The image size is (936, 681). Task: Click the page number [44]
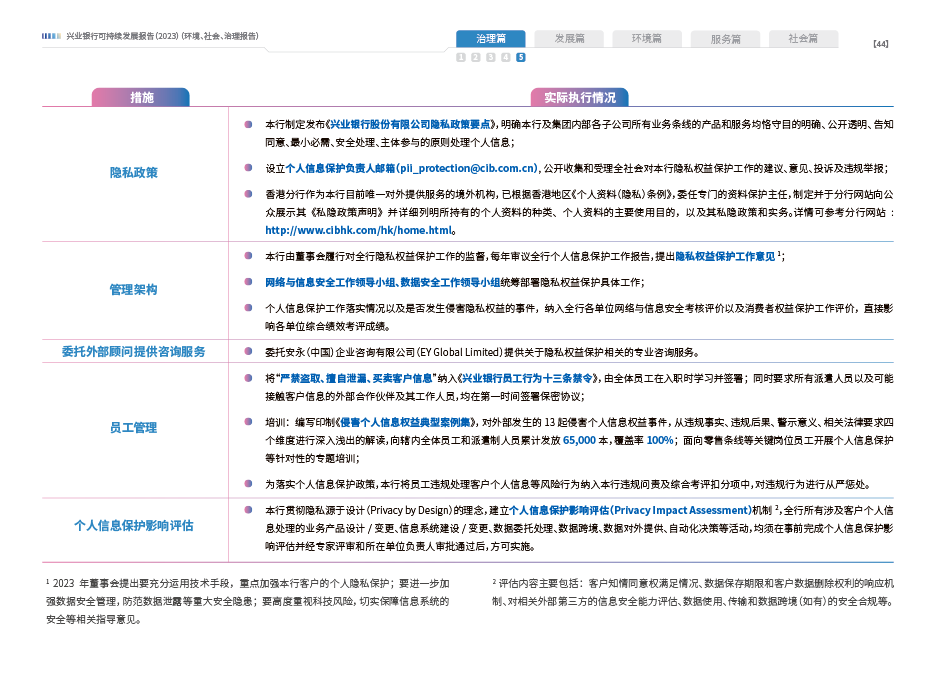pyautogui.click(x=880, y=44)
